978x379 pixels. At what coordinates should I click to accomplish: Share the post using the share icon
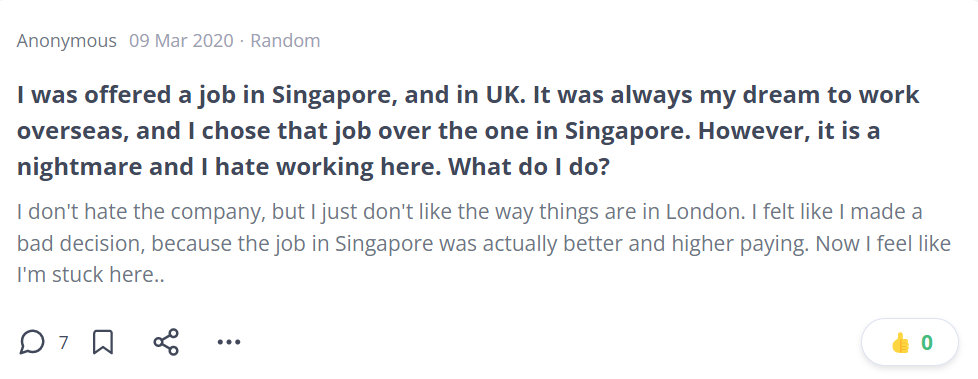(x=166, y=342)
